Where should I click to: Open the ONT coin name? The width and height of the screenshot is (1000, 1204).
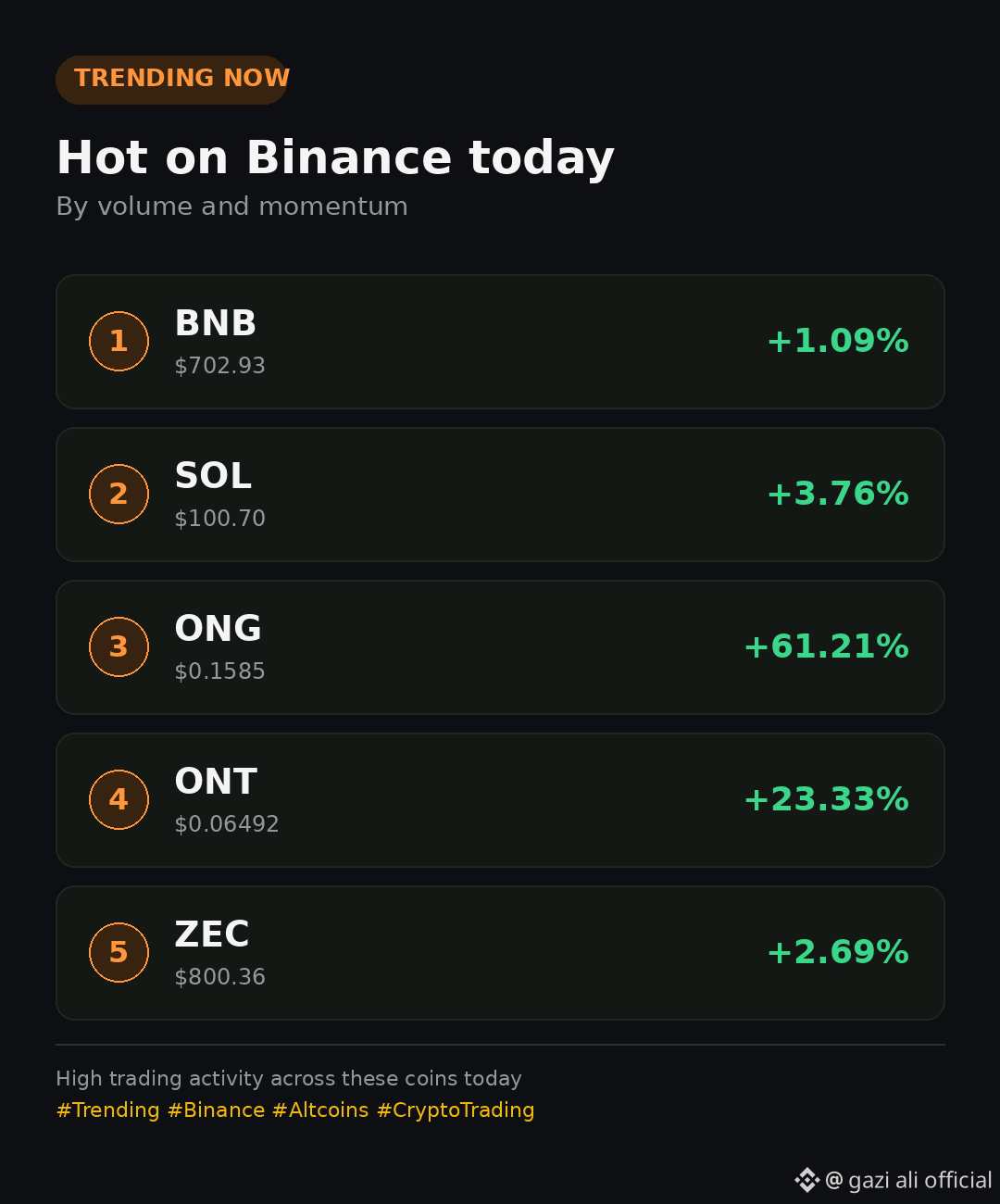pyautogui.click(x=216, y=782)
